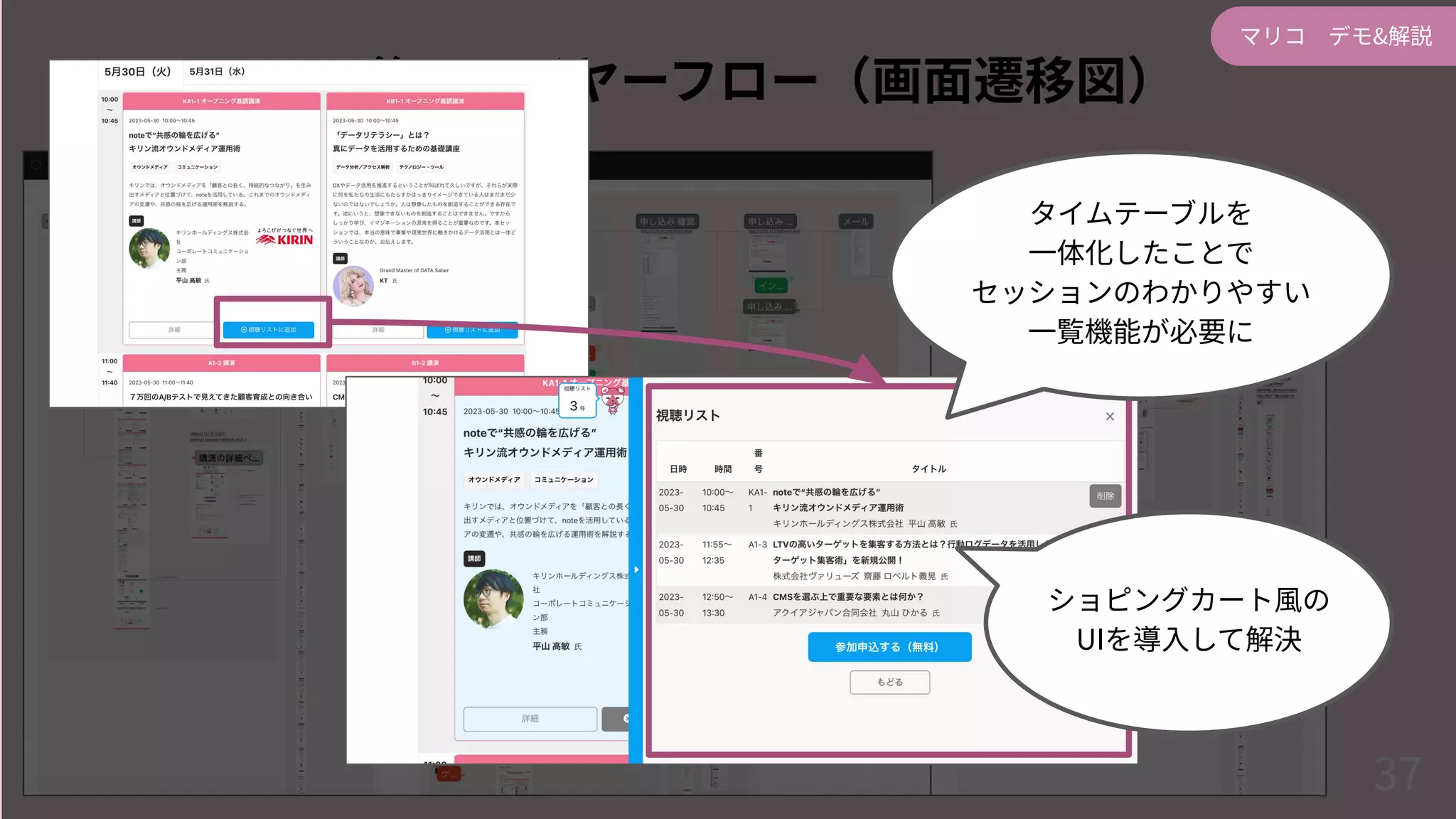Image resolution: width=1456 pixels, height=819 pixels.
Task: Click the white arrow on blue divider
Action: click(636, 569)
